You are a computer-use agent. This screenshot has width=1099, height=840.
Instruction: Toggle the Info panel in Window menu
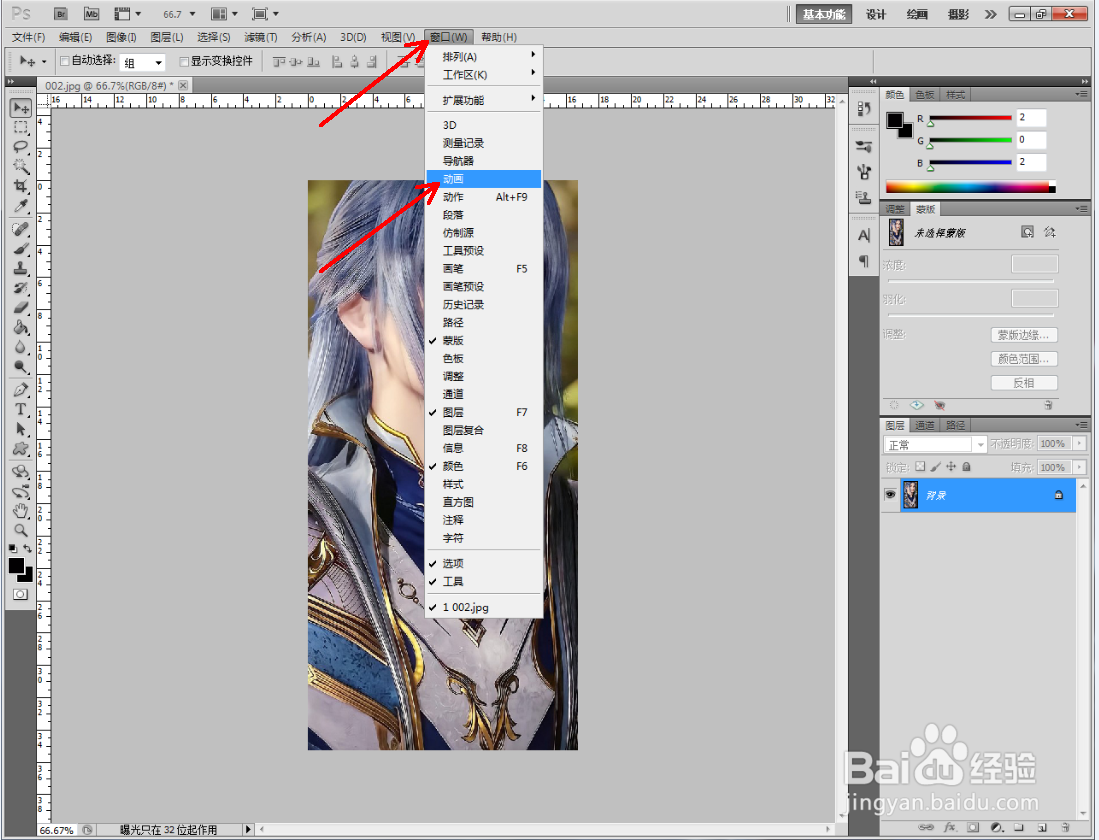[484, 448]
